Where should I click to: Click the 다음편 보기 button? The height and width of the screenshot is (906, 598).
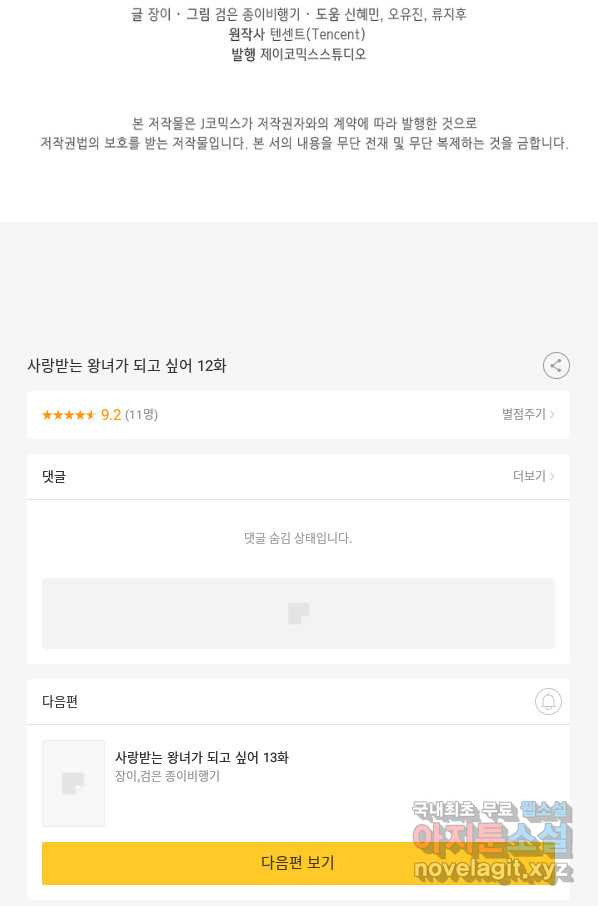click(x=298, y=863)
